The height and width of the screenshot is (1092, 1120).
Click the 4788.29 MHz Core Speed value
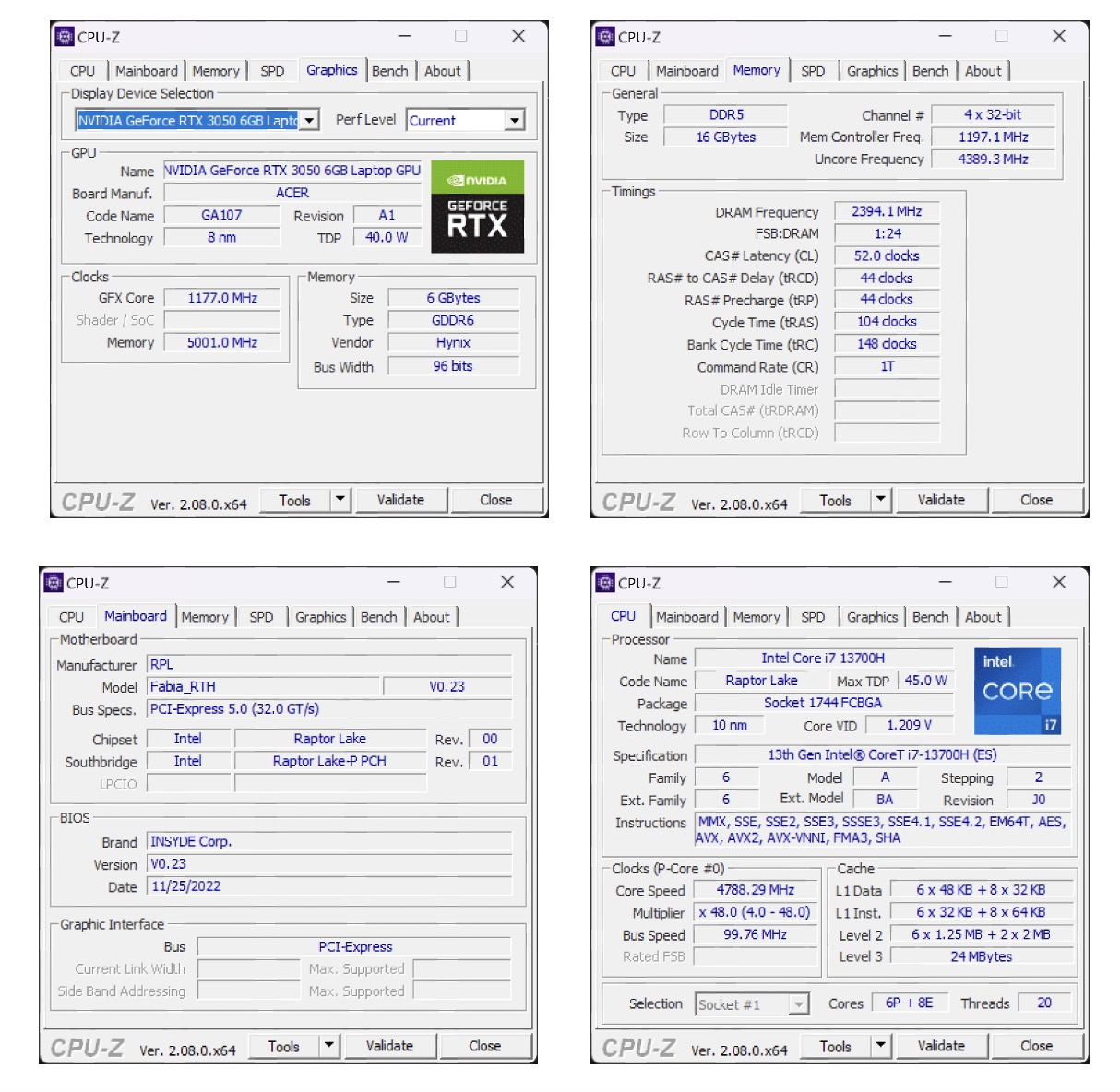click(756, 890)
